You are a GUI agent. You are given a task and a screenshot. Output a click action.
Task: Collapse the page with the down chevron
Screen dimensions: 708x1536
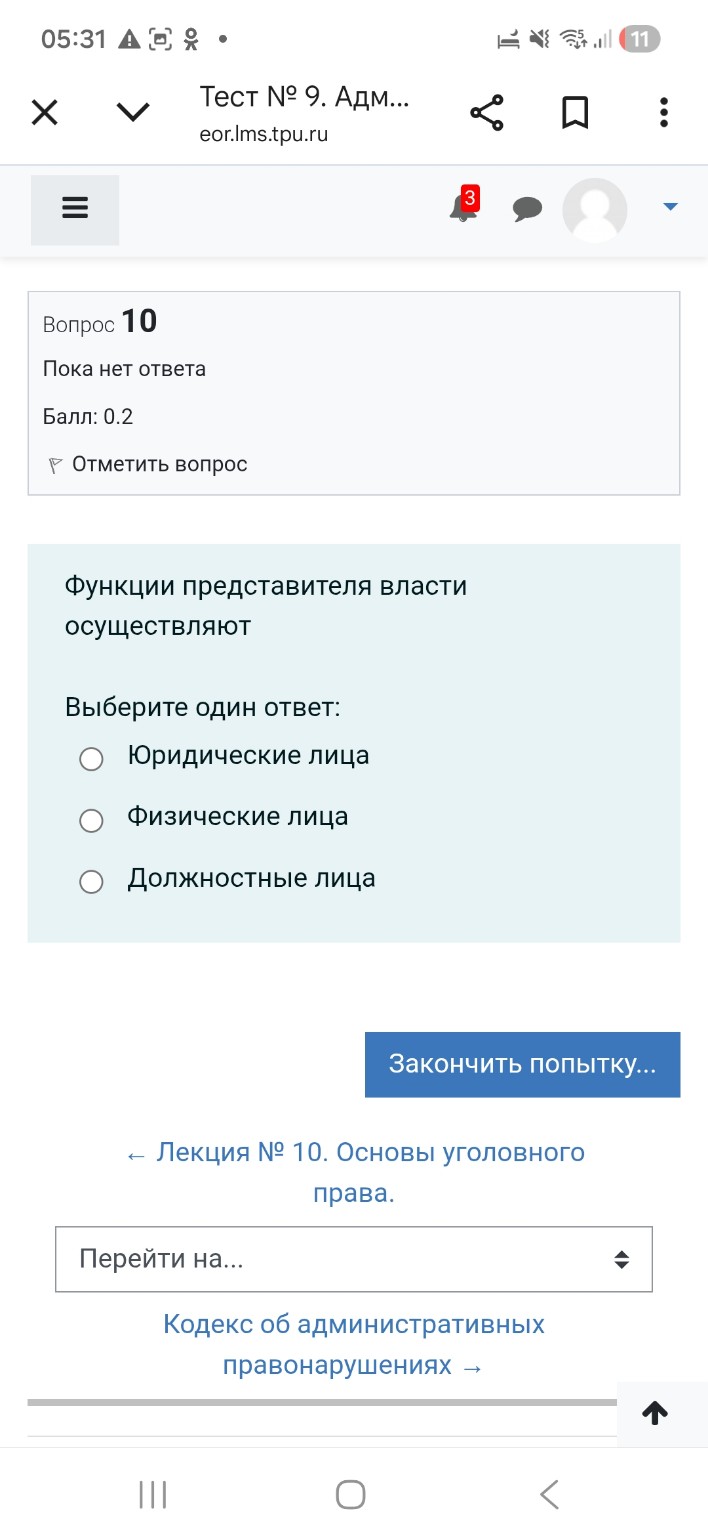pos(131,112)
